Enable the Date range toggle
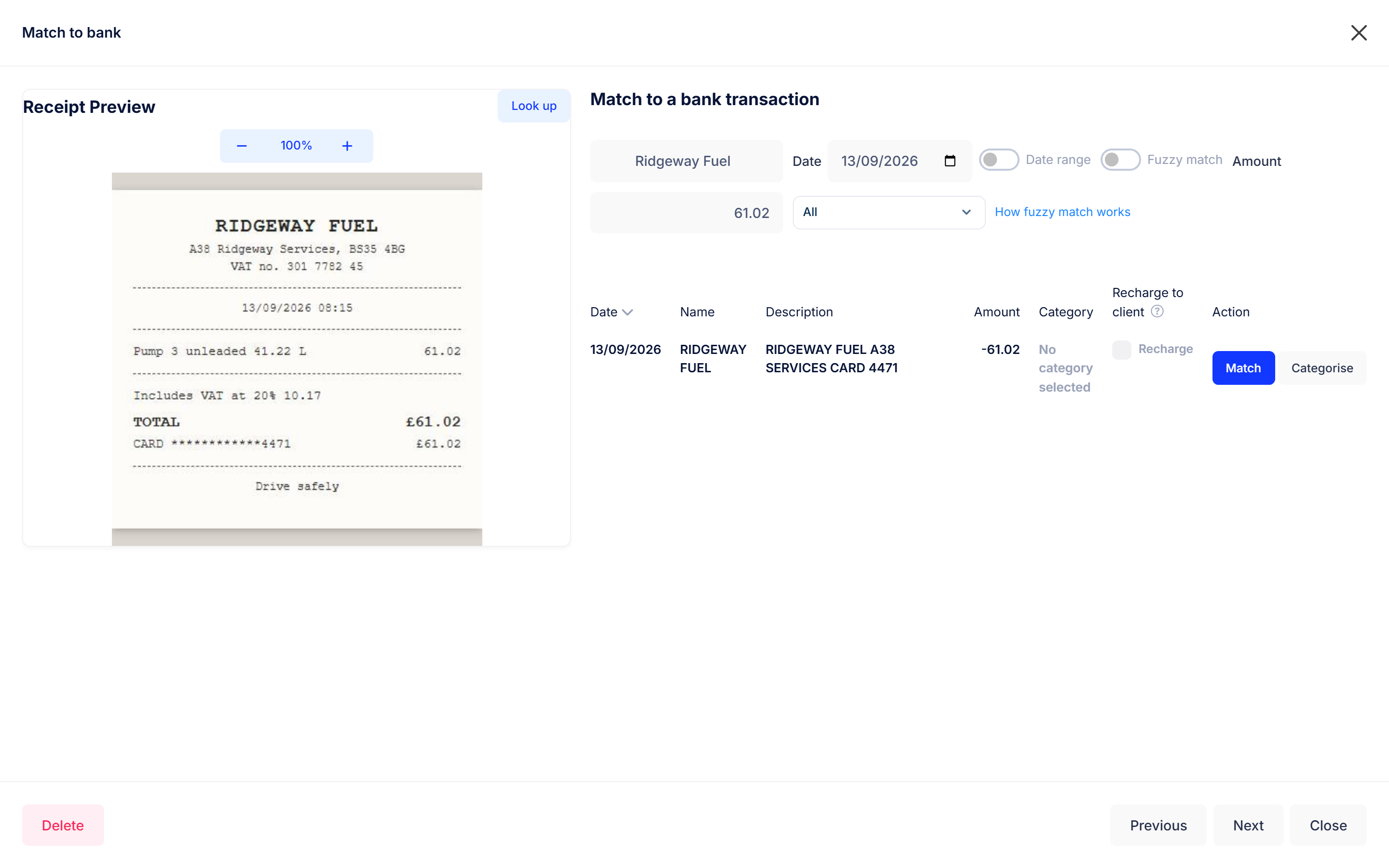This screenshot has height=868, width=1389. click(999, 160)
